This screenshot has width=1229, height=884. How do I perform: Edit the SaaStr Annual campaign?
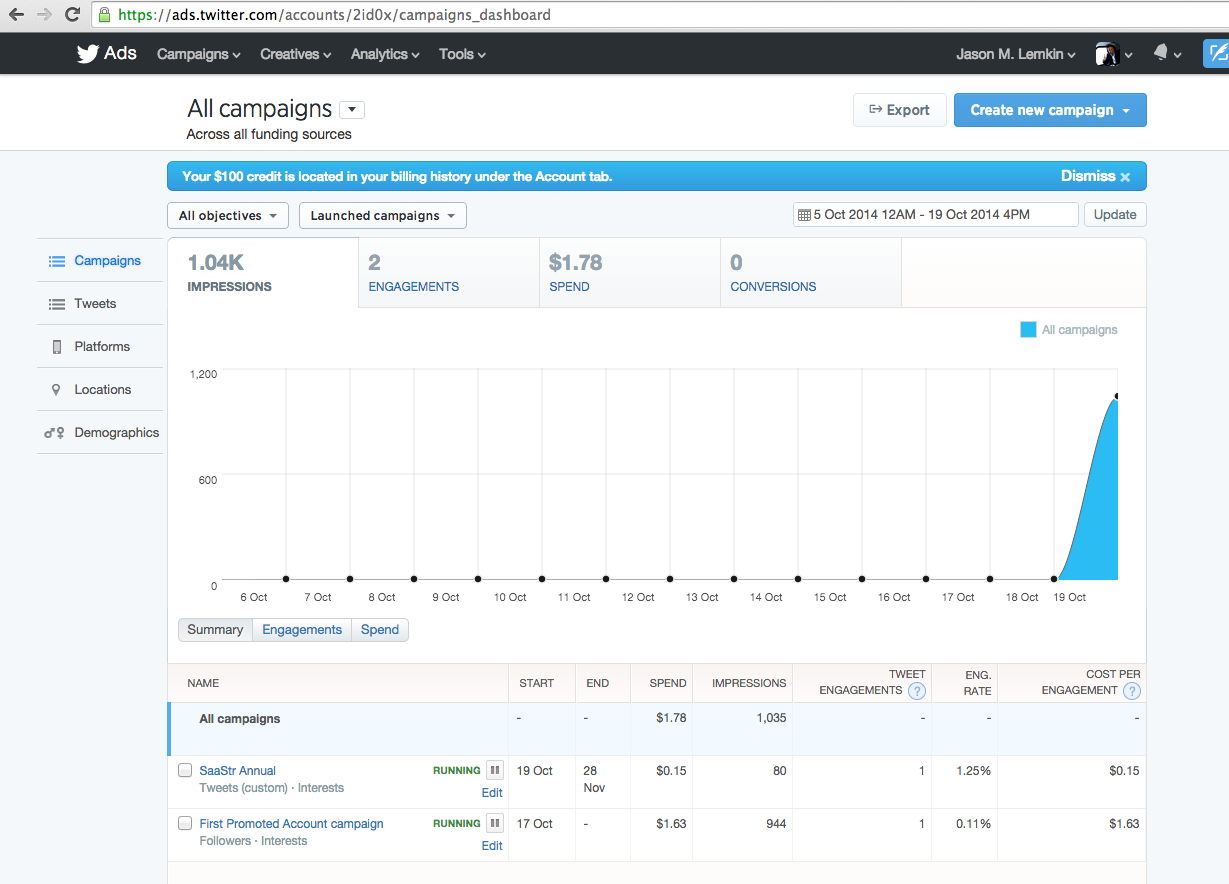pyautogui.click(x=492, y=793)
